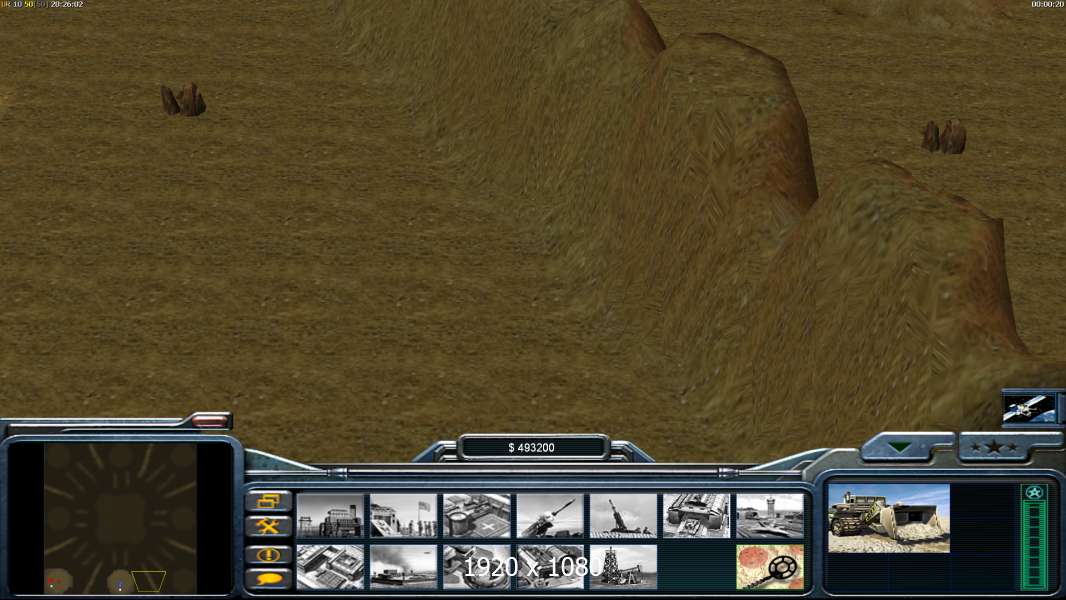Click the star emblem above power meter

(1034, 493)
